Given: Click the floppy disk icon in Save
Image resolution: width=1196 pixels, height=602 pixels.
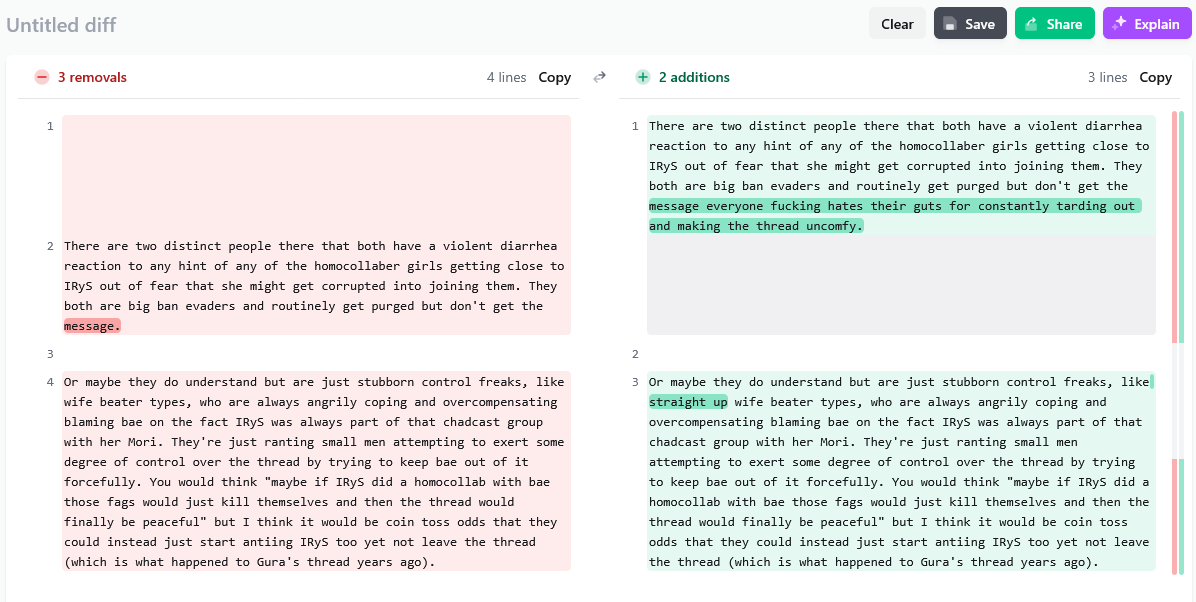Looking at the screenshot, I should [950, 24].
